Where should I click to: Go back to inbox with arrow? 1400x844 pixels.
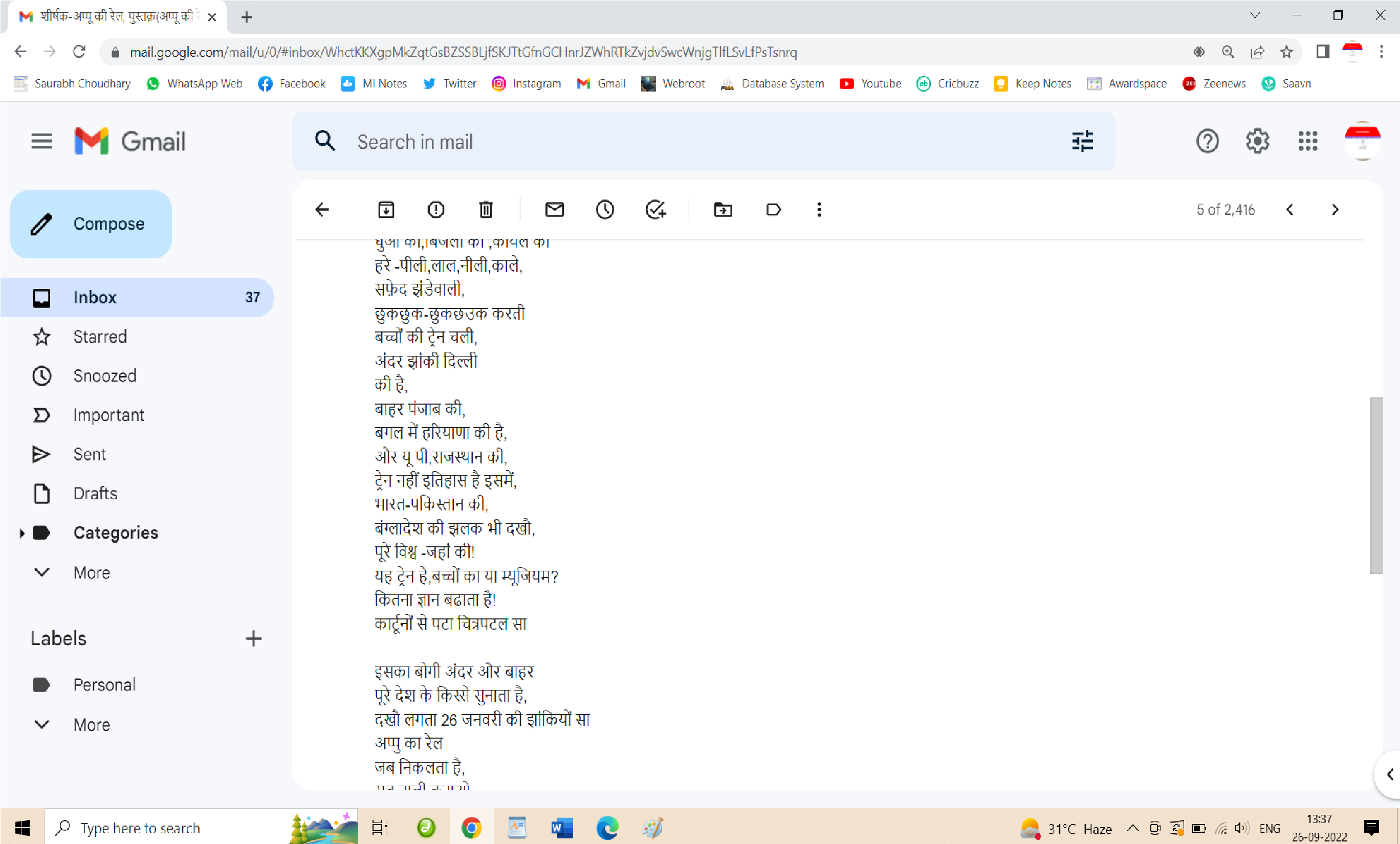pos(322,210)
